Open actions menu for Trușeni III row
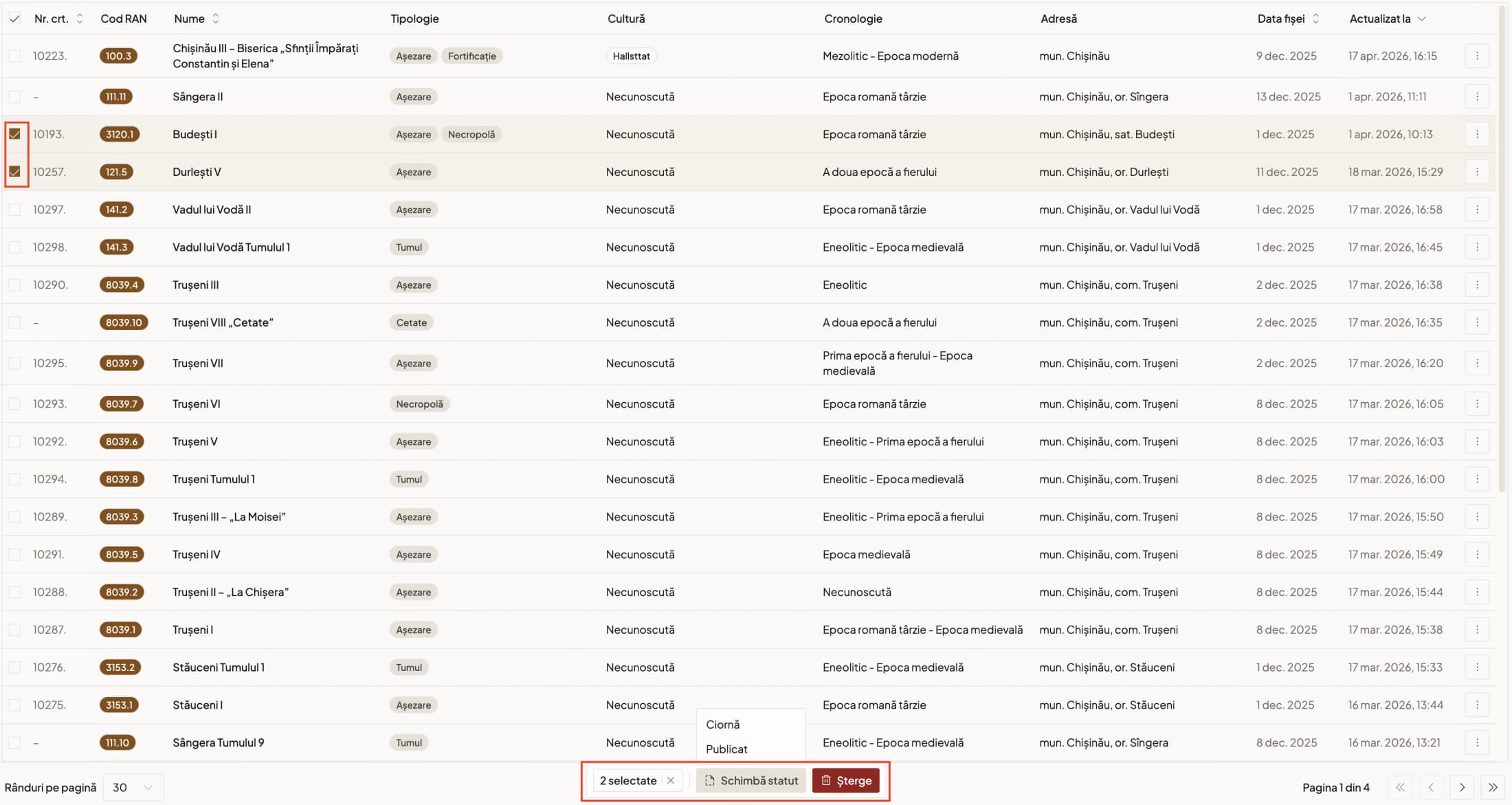The width and height of the screenshot is (1512, 805). pos(1477,285)
